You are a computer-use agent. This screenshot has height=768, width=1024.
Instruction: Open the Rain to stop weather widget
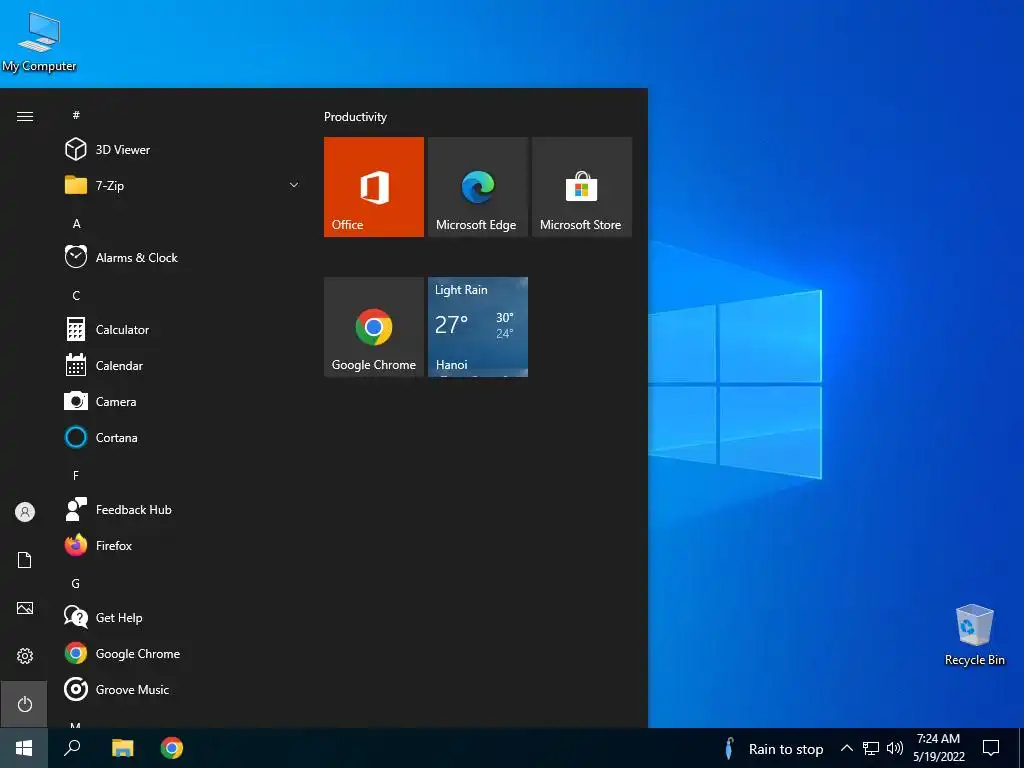pos(775,748)
